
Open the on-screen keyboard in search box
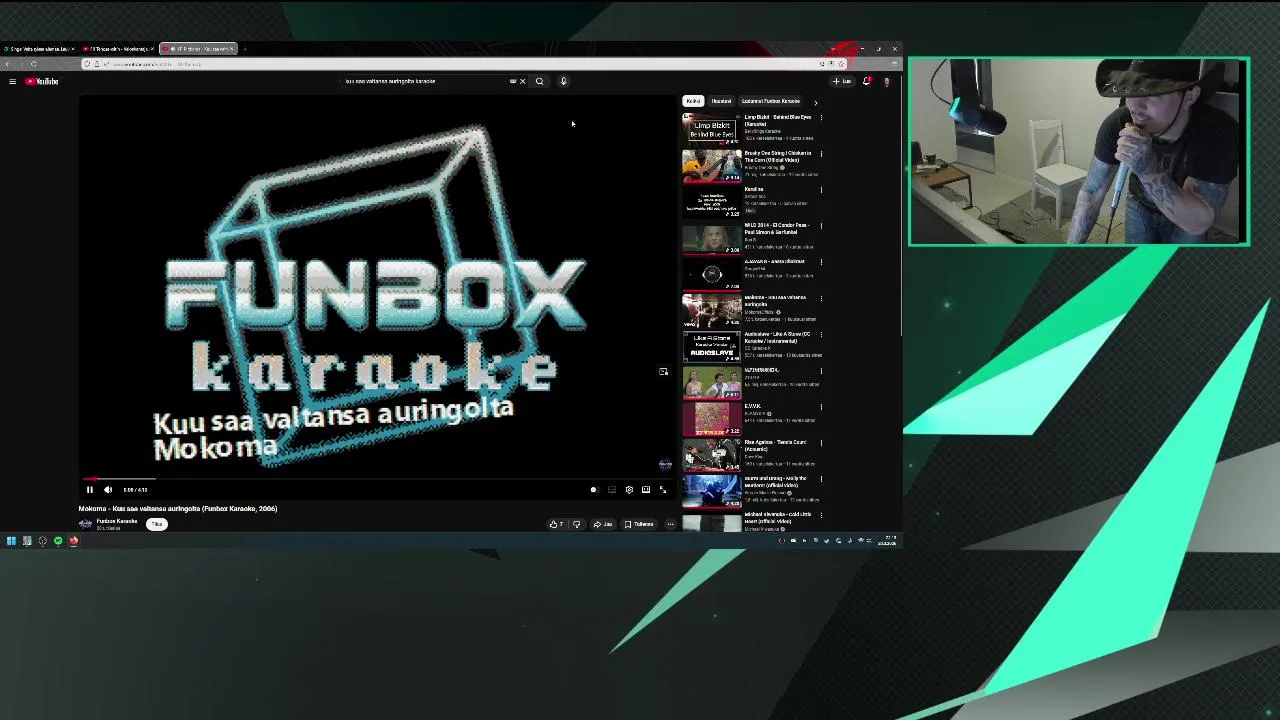[x=513, y=81]
